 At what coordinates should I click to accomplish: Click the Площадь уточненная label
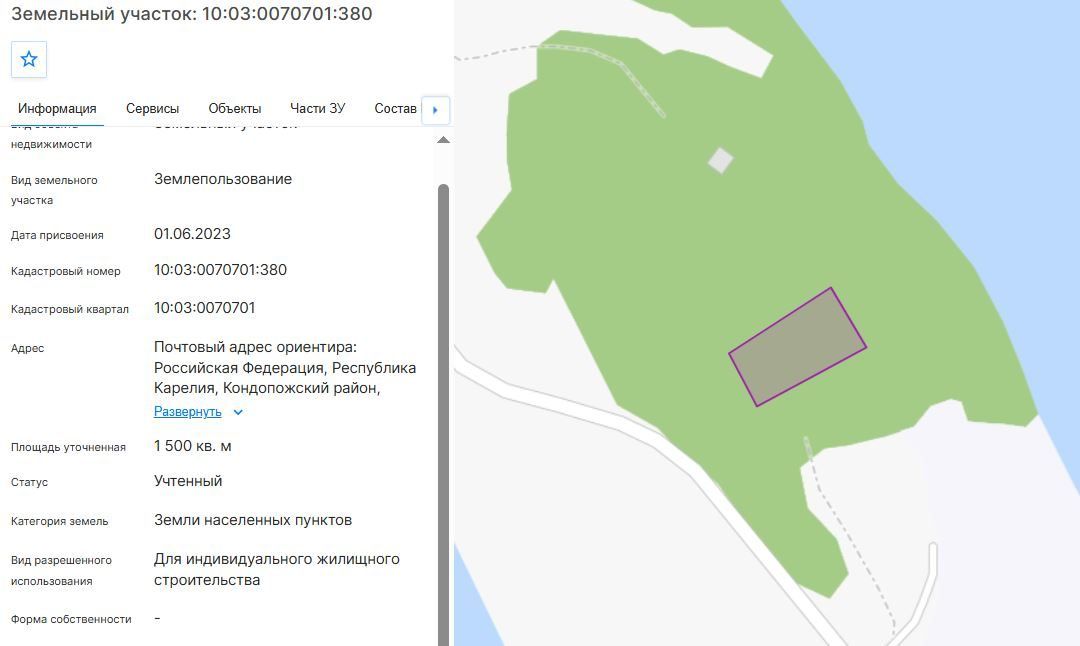[x=68, y=447]
